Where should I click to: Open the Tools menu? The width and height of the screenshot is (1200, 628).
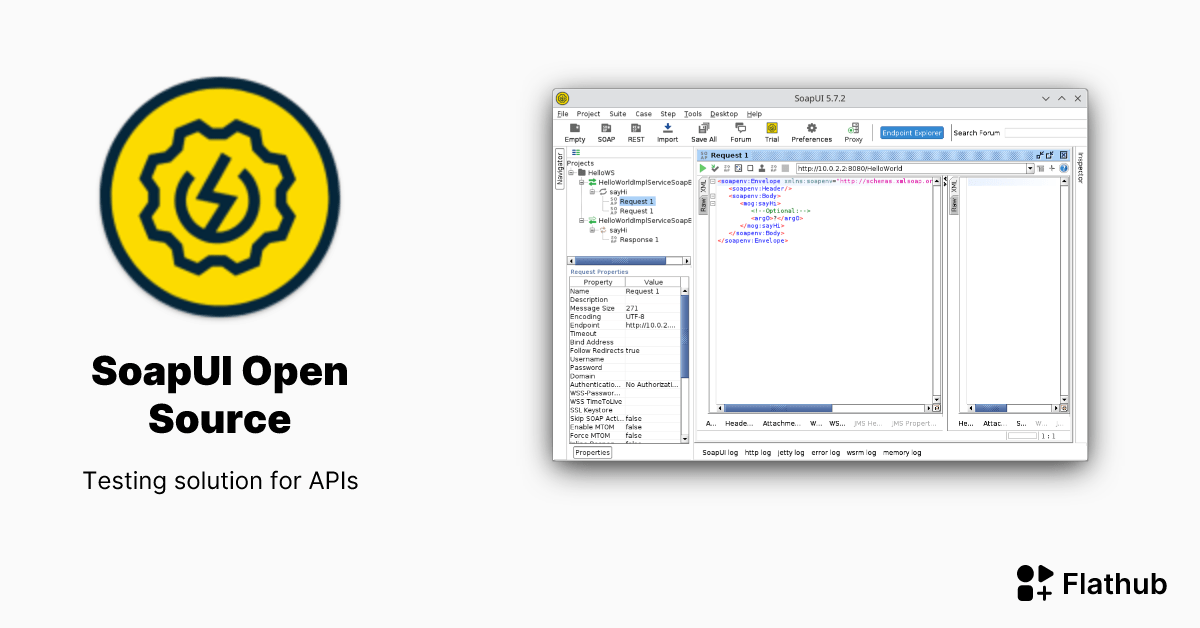tap(693, 114)
